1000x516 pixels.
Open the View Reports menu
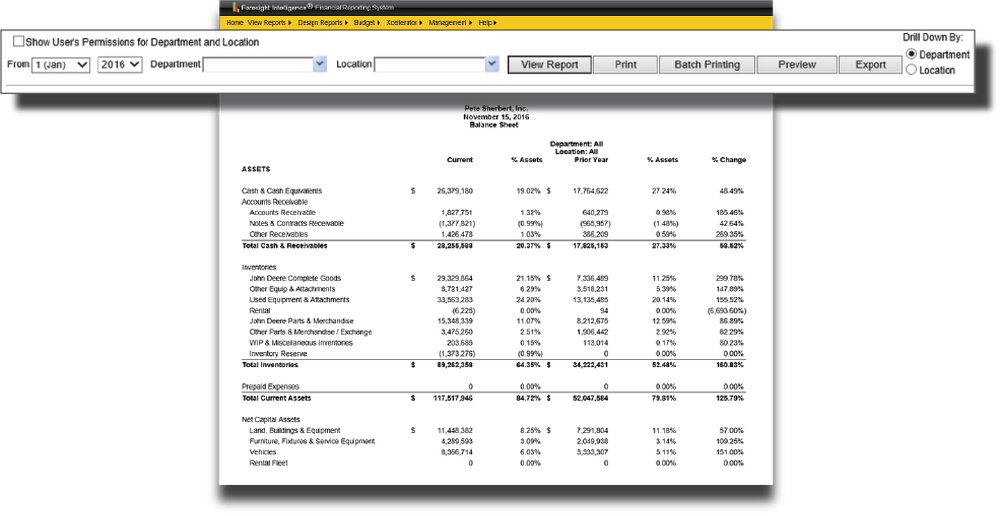click(x=269, y=22)
